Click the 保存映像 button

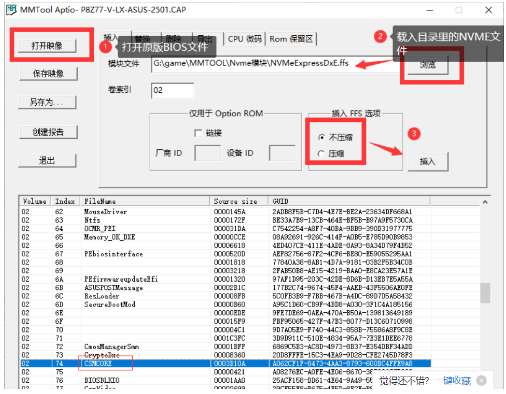(x=48, y=73)
